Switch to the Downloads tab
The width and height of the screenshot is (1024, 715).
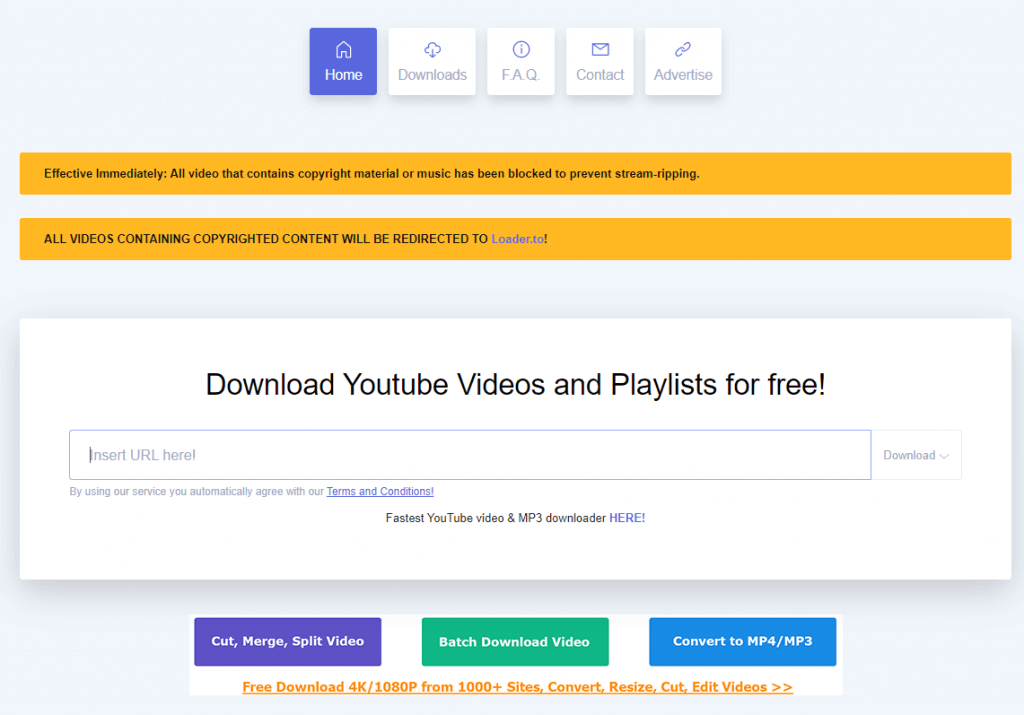tap(432, 62)
